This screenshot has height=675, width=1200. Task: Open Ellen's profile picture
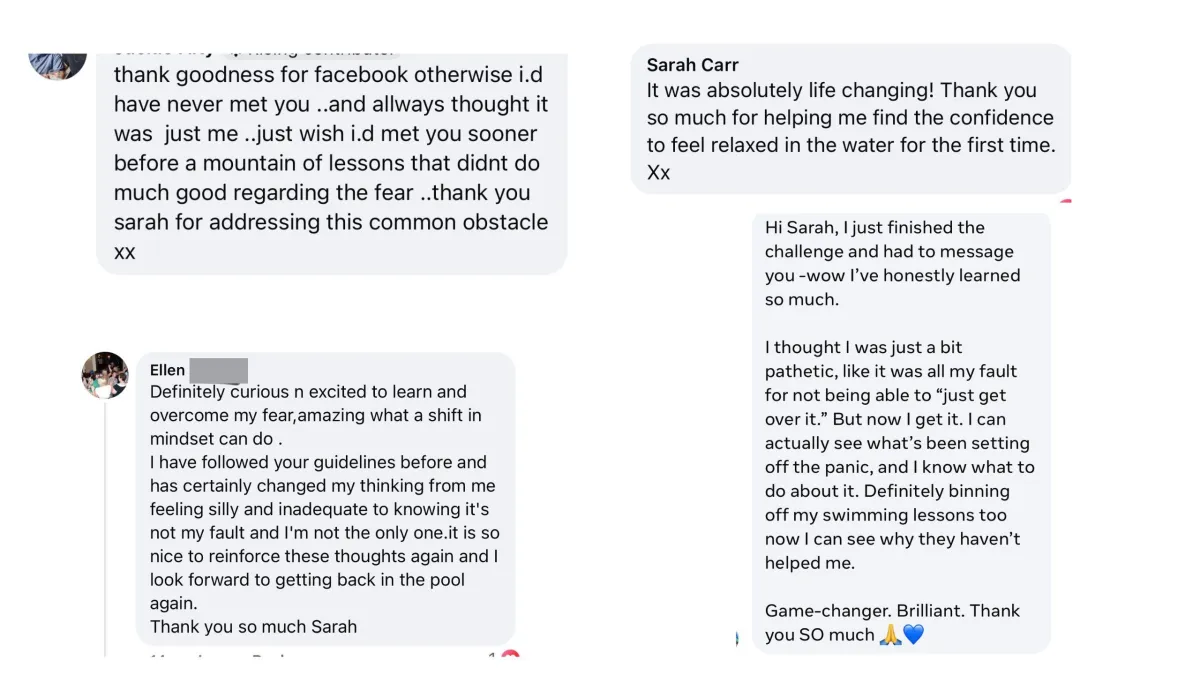tap(105, 376)
